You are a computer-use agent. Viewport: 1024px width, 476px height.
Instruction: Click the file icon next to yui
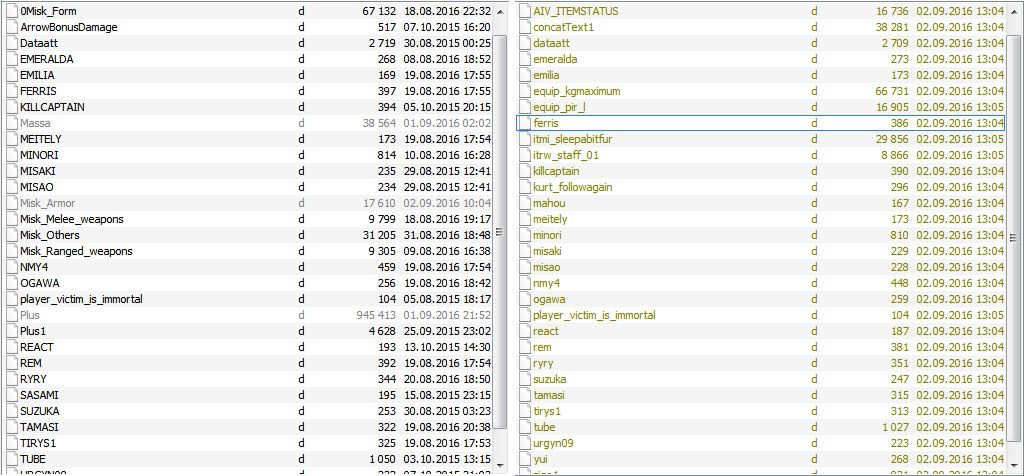(524, 459)
